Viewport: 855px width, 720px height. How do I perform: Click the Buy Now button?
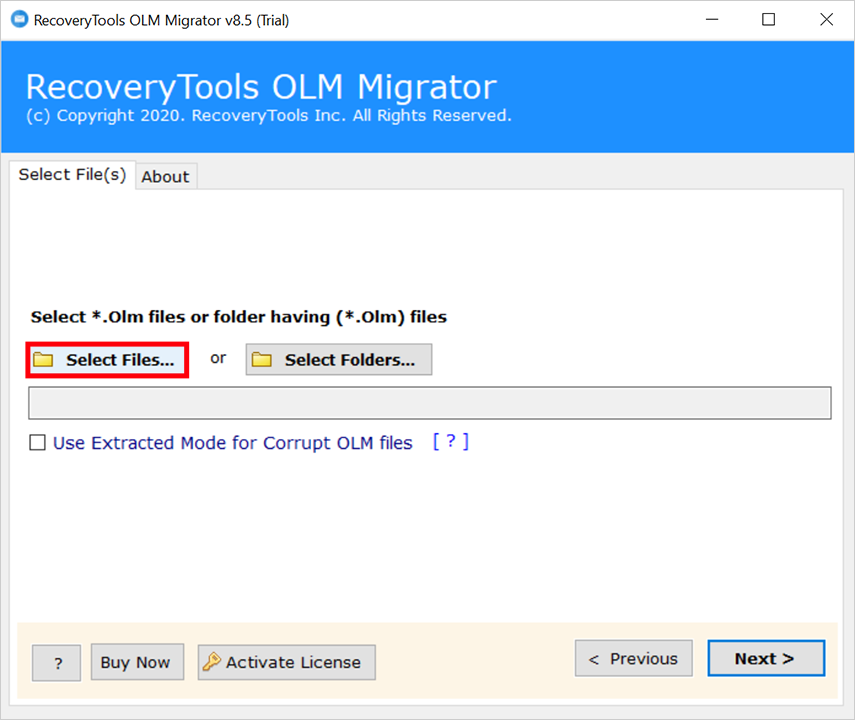137,662
